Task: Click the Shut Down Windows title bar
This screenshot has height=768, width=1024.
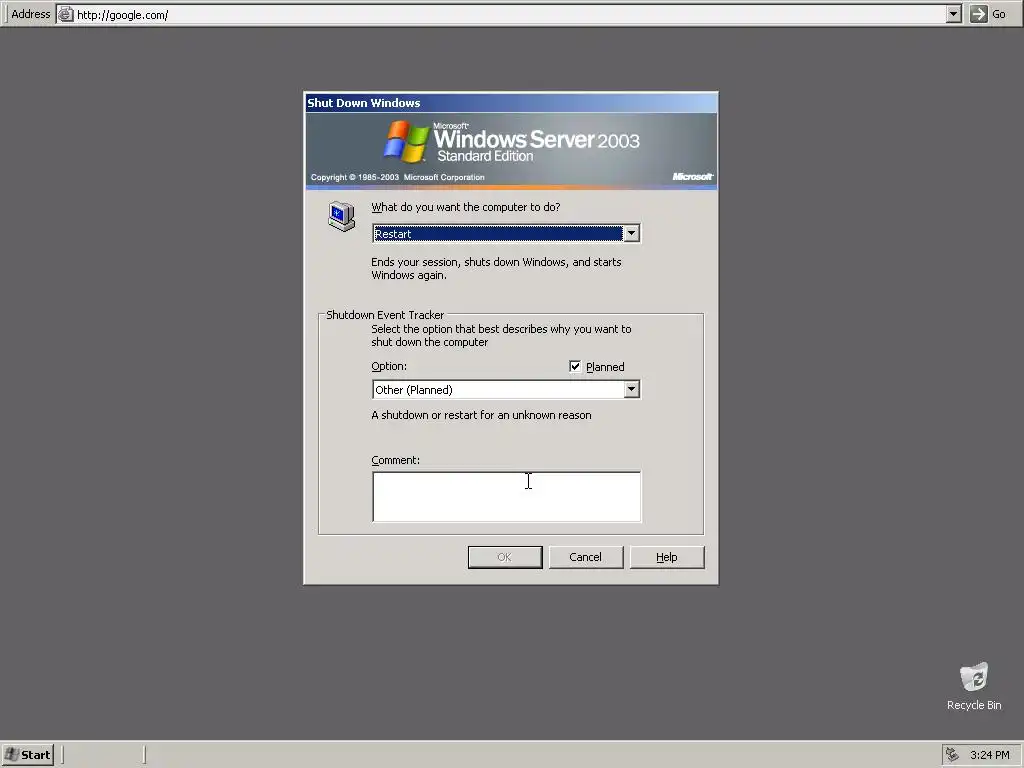Action: coord(511,103)
